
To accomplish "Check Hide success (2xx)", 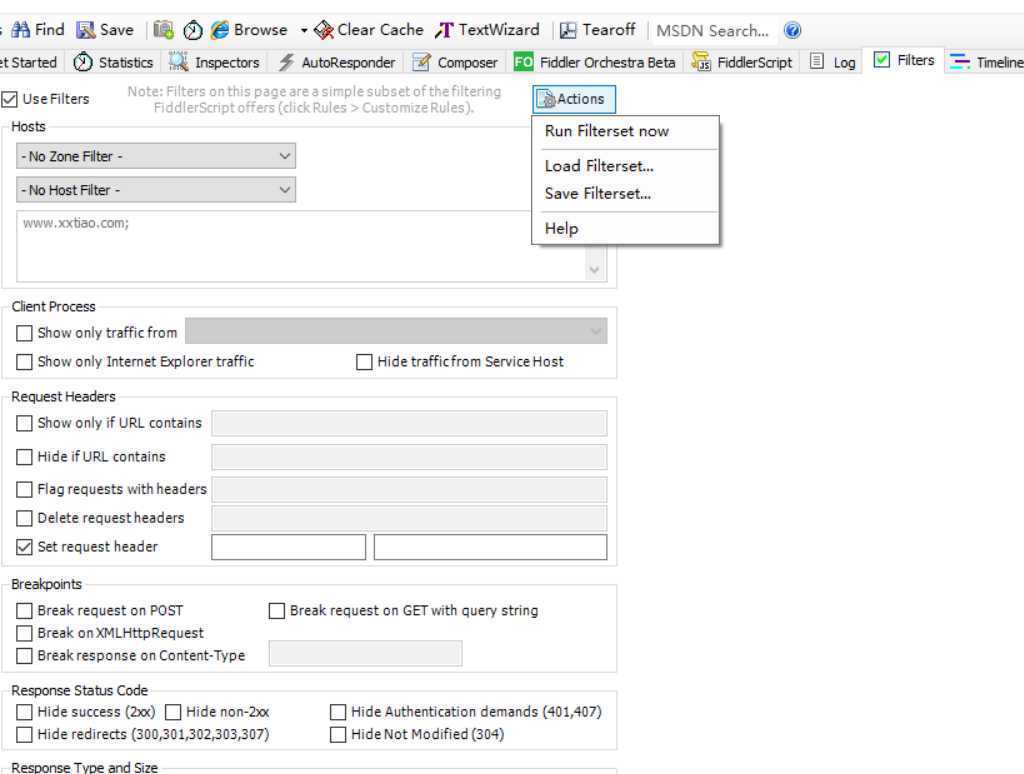I will click(x=24, y=712).
